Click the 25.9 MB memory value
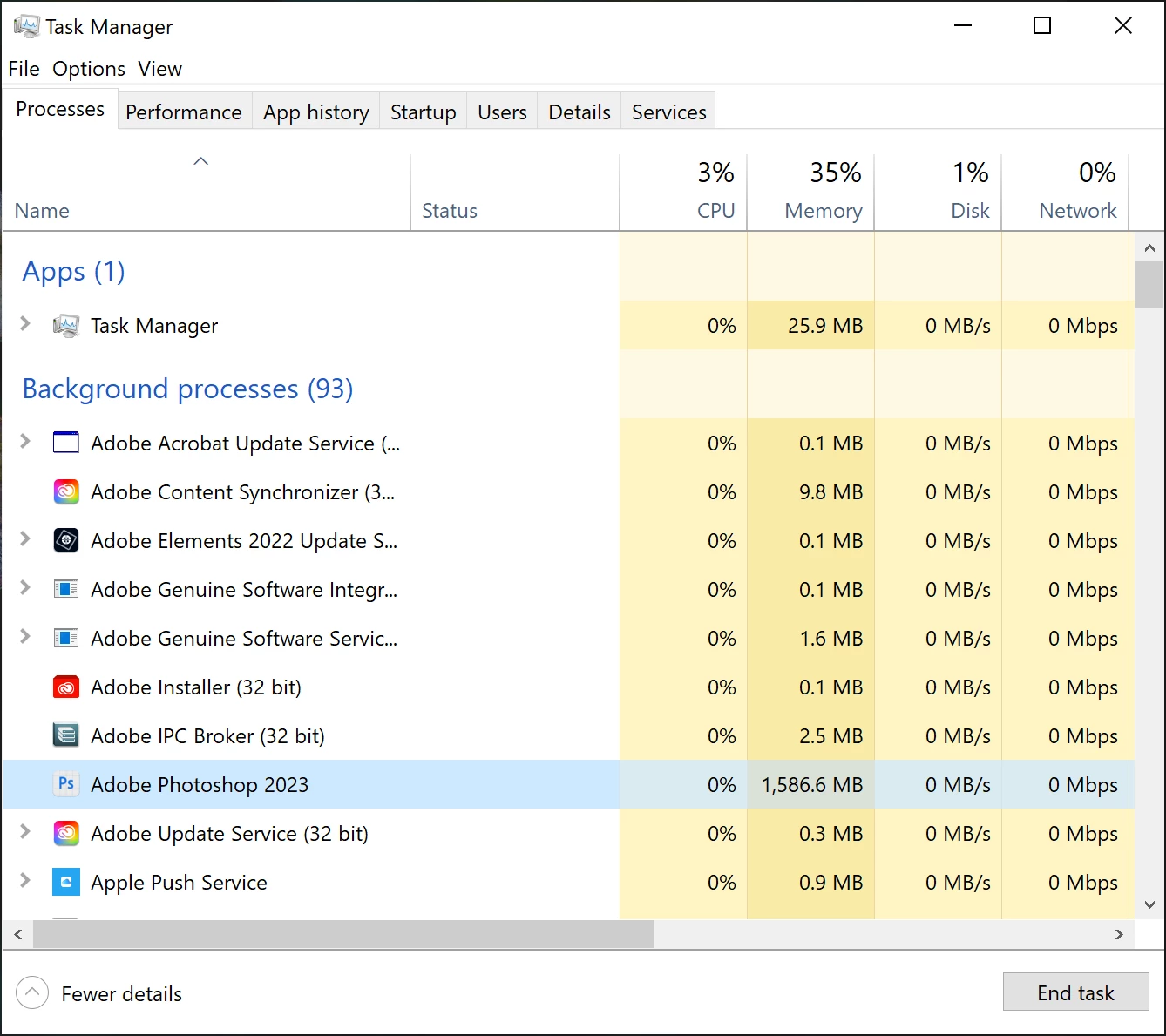This screenshot has width=1166, height=1036. pyautogui.click(x=825, y=326)
